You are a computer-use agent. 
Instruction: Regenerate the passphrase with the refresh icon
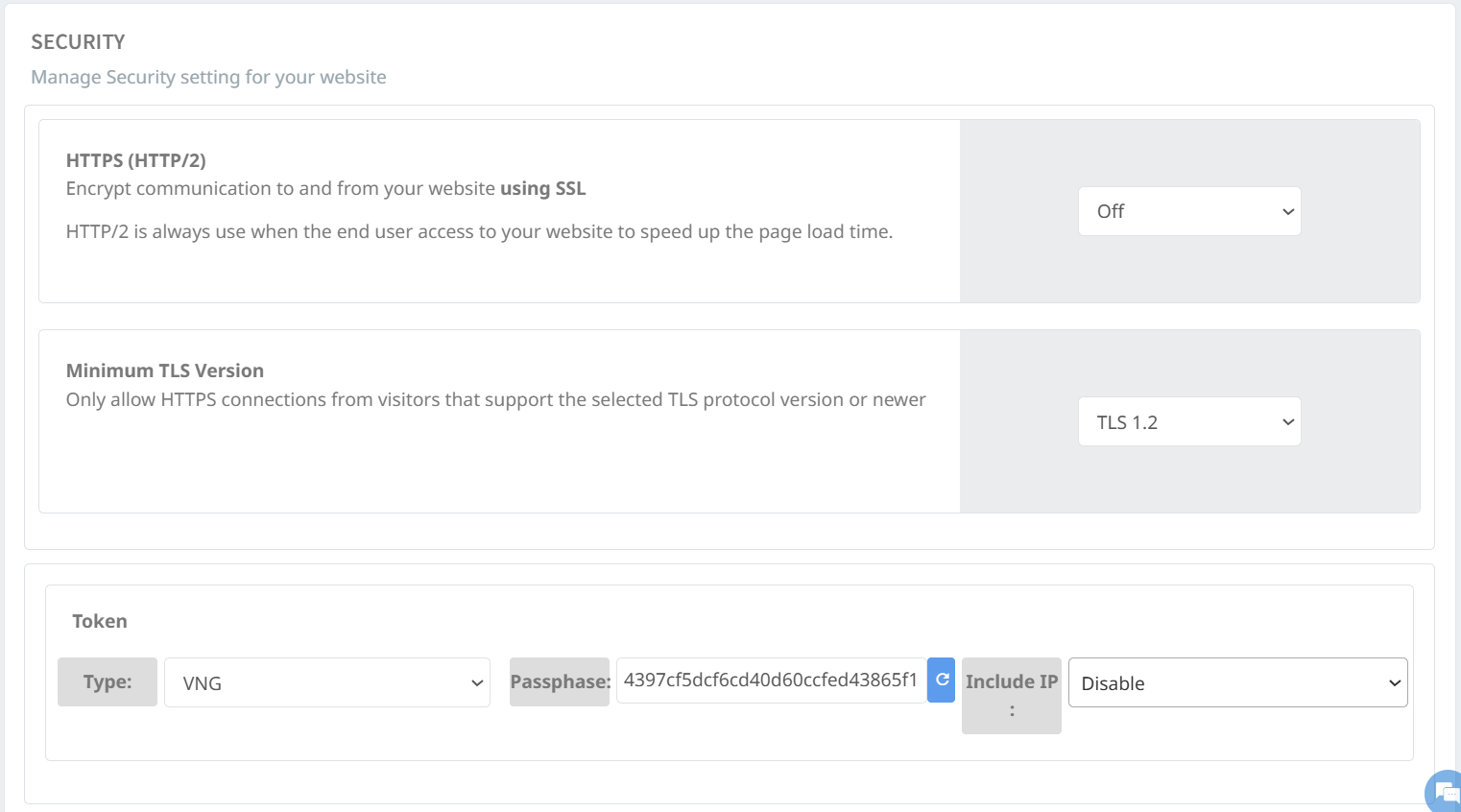[942, 680]
